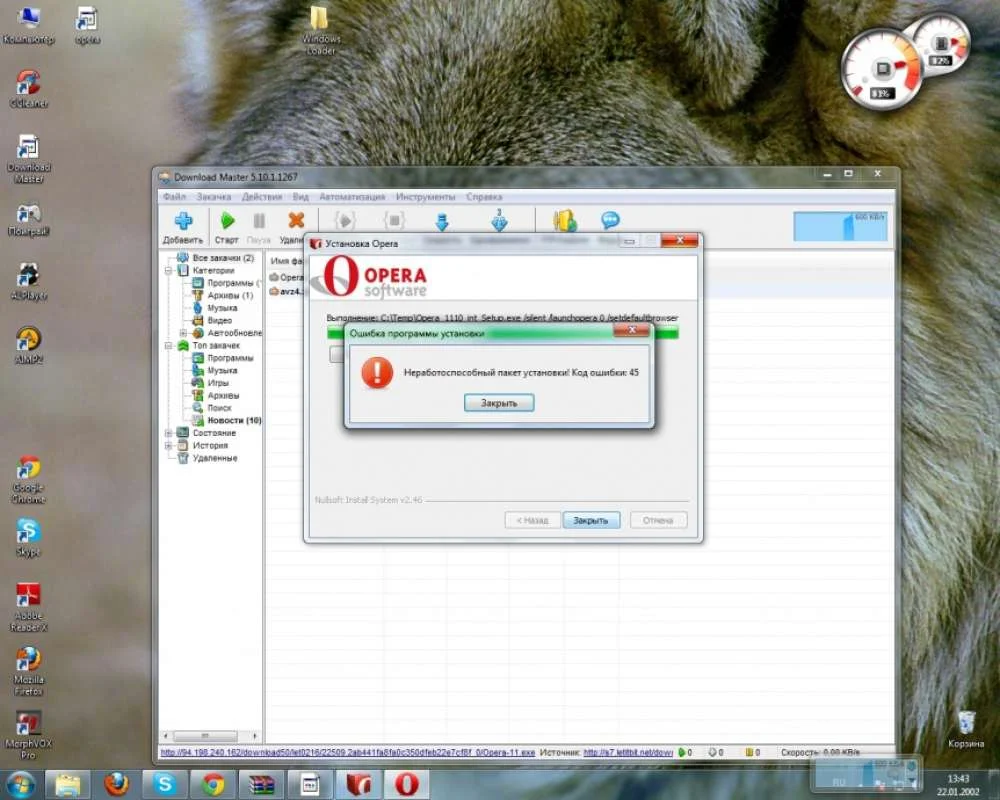
Task: Open the Windows Loader folder
Action: click(x=320, y=31)
